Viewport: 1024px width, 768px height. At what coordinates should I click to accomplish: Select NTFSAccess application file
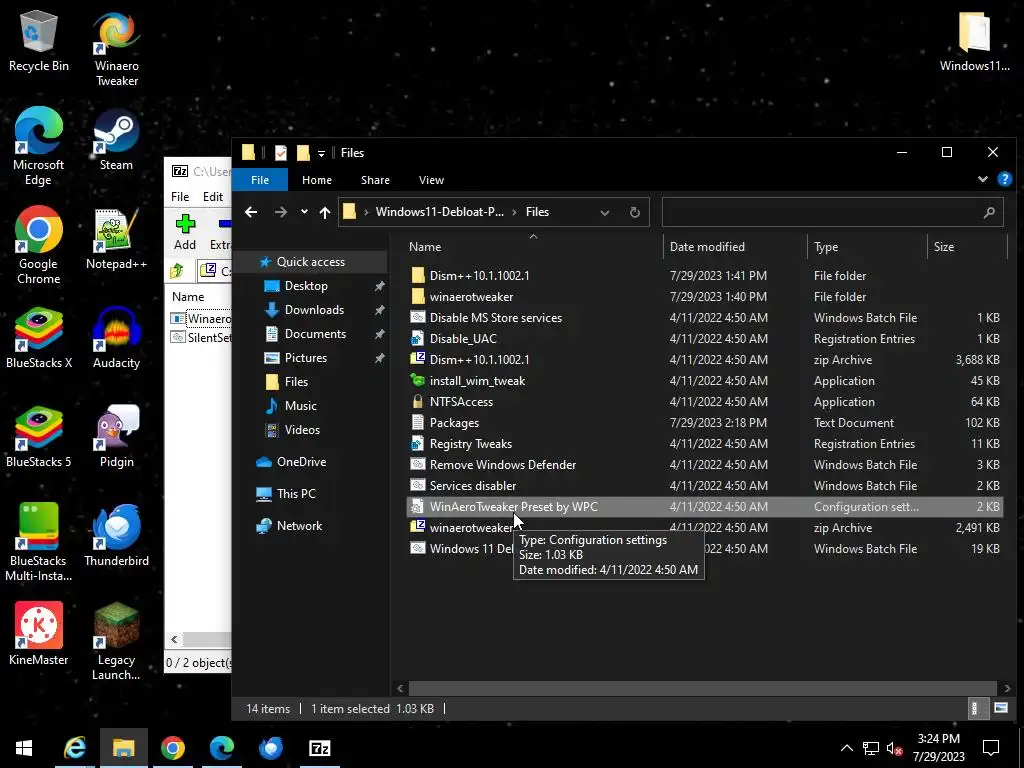[704, 402]
